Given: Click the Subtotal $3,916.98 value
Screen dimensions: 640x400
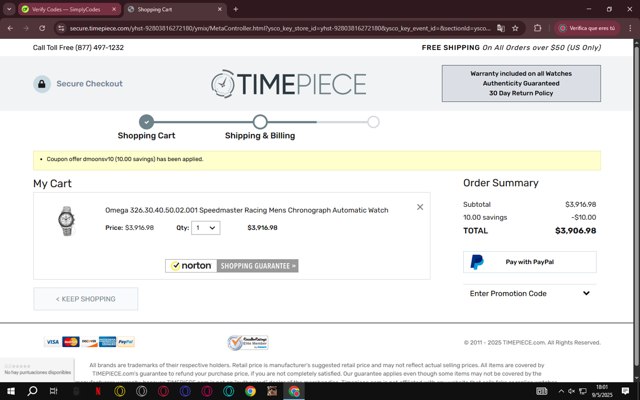Looking at the screenshot, I should (x=580, y=204).
